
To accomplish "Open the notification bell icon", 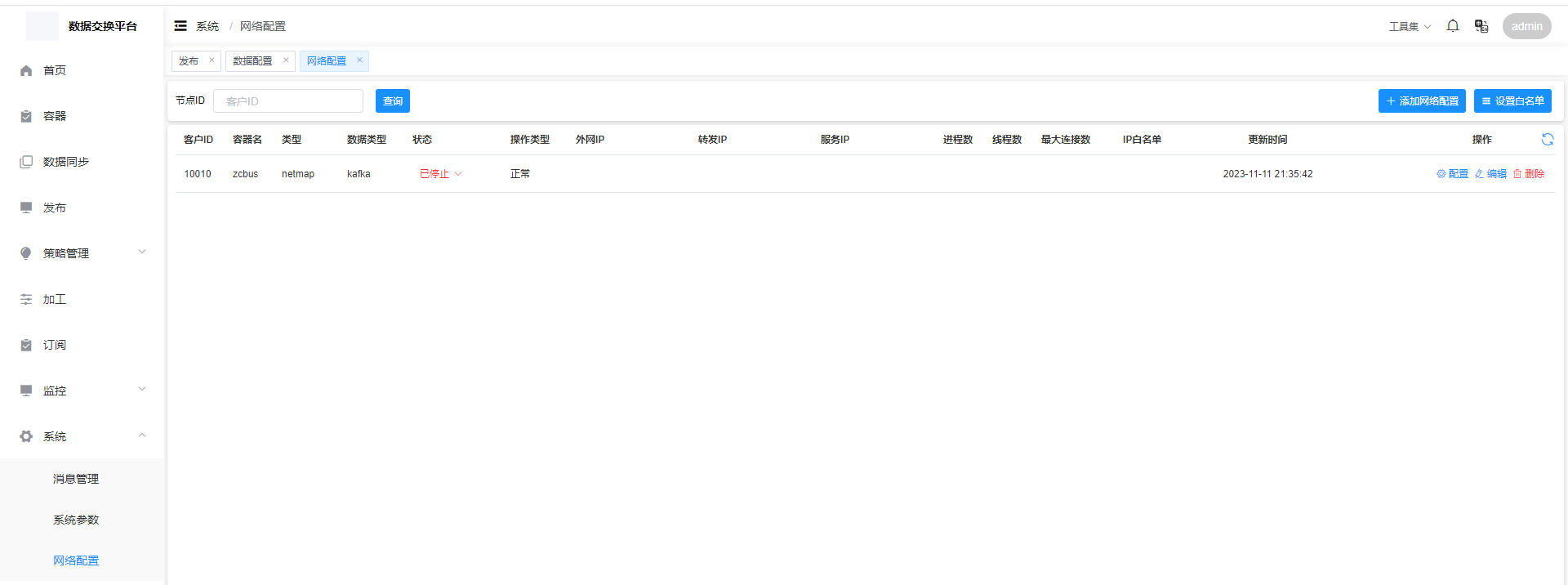I will [1452, 26].
